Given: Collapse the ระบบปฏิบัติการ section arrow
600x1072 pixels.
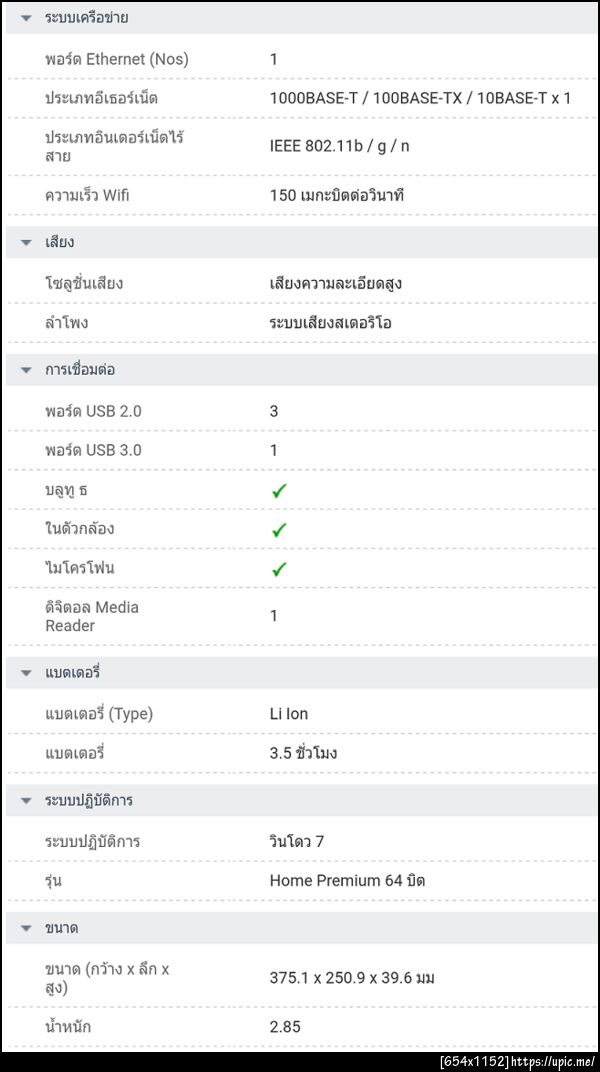Looking at the screenshot, I should [26, 801].
